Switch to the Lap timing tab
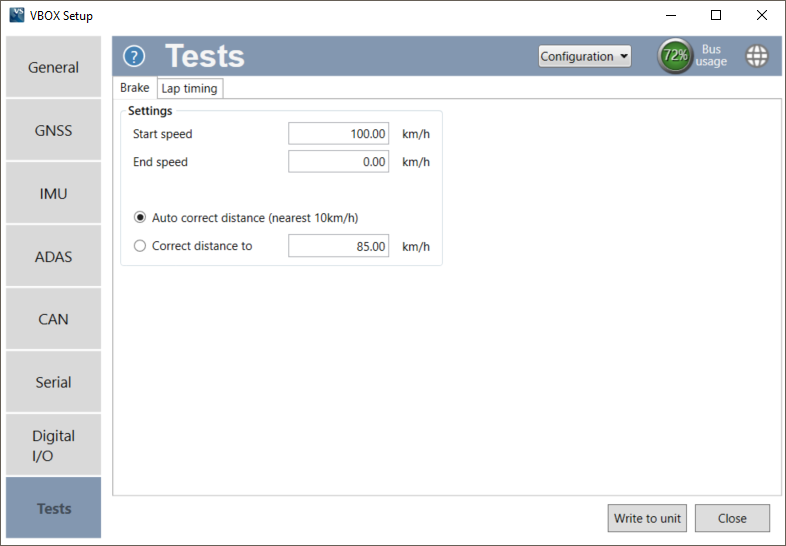This screenshot has height=546, width=786. click(x=189, y=89)
